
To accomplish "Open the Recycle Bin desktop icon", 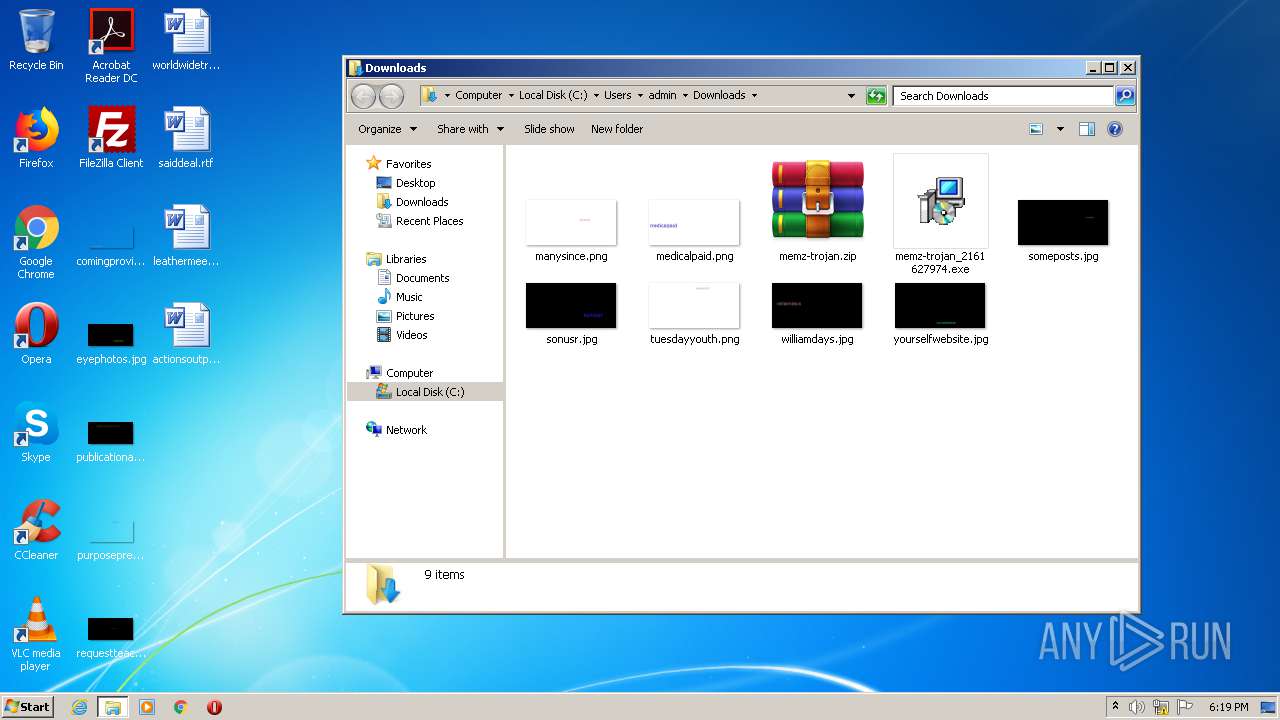I will point(36,40).
